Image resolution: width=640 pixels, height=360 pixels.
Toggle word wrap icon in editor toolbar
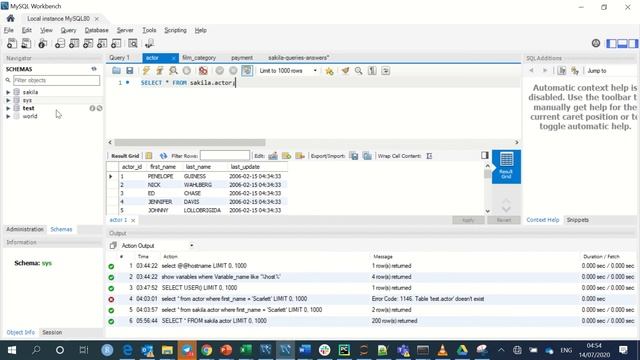click(386, 71)
